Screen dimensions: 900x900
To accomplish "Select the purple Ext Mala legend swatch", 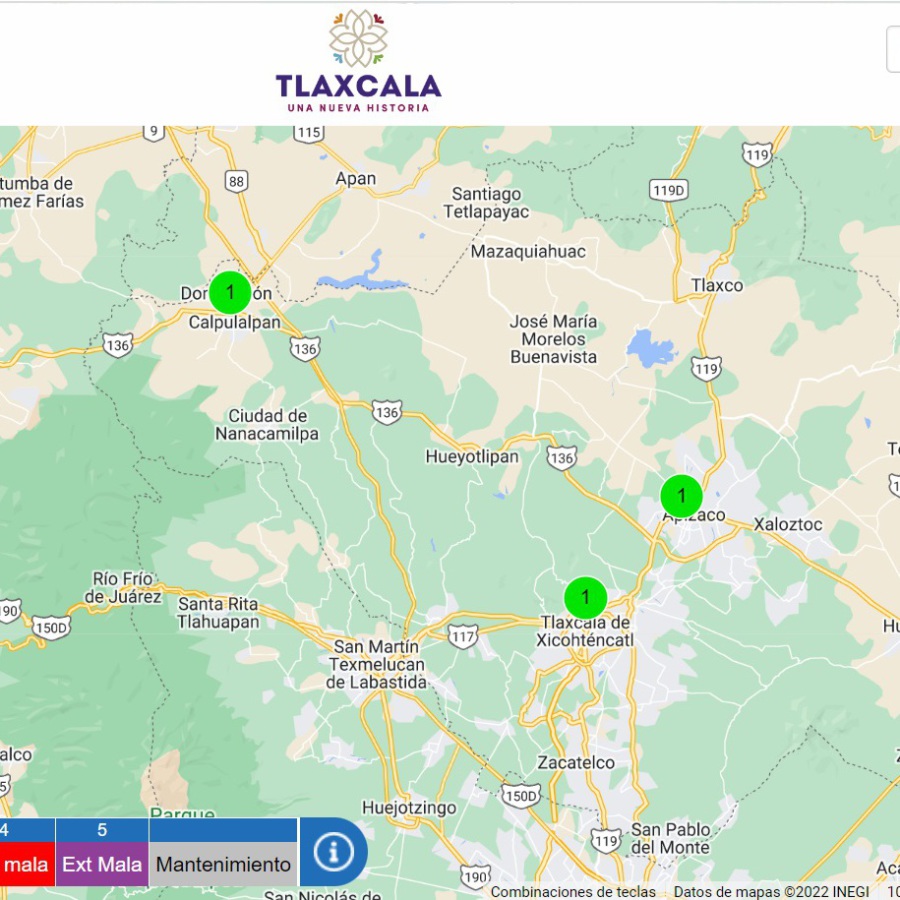I will [102, 864].
